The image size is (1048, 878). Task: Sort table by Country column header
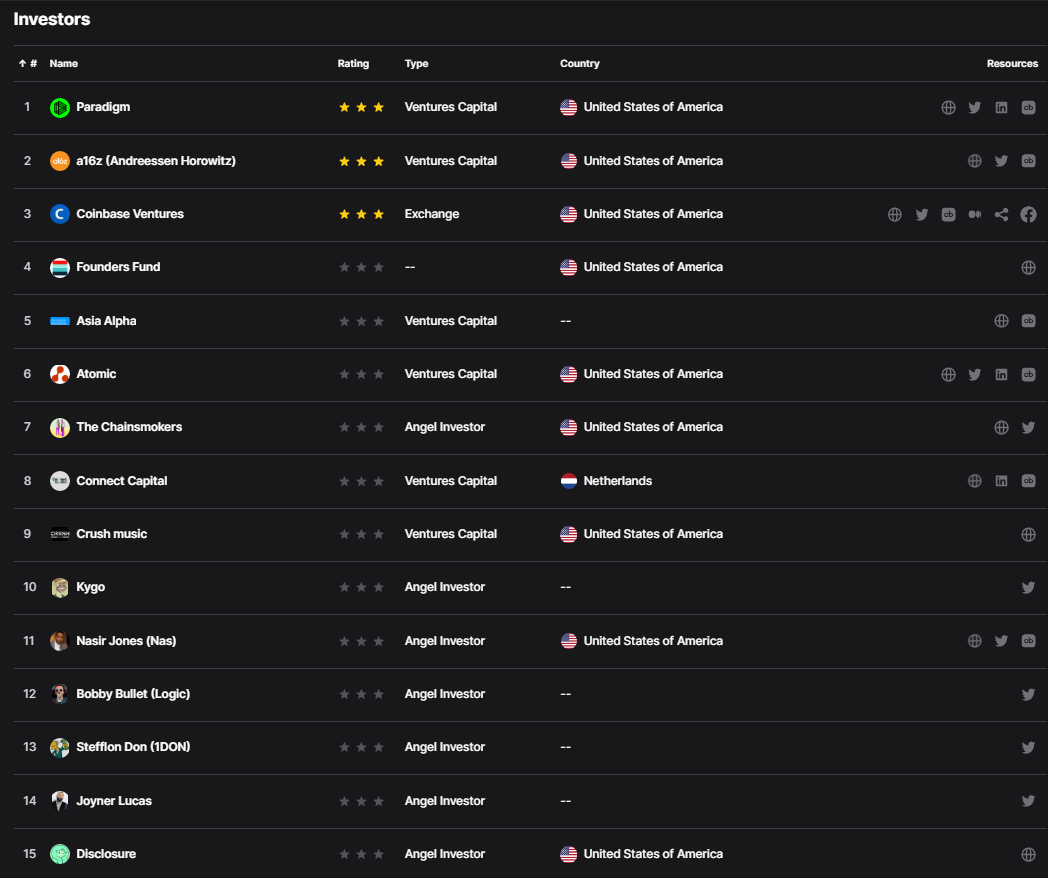click(579, 64)
